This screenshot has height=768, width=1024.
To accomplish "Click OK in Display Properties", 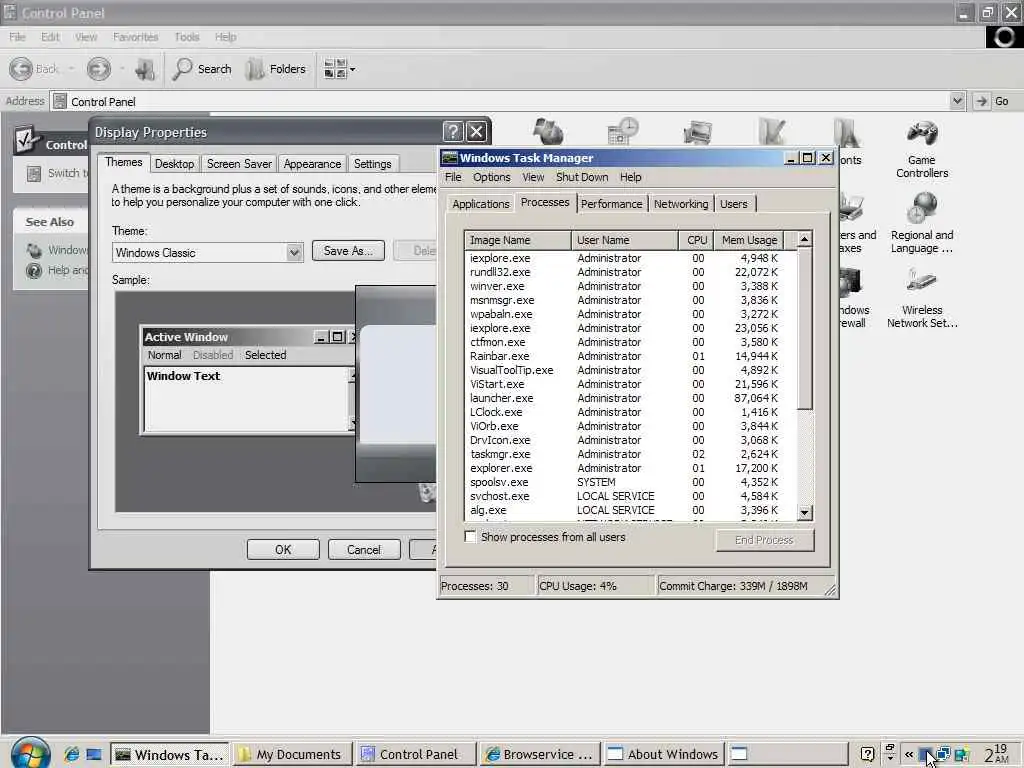I will pyautogui.click(x=283, y=550).
